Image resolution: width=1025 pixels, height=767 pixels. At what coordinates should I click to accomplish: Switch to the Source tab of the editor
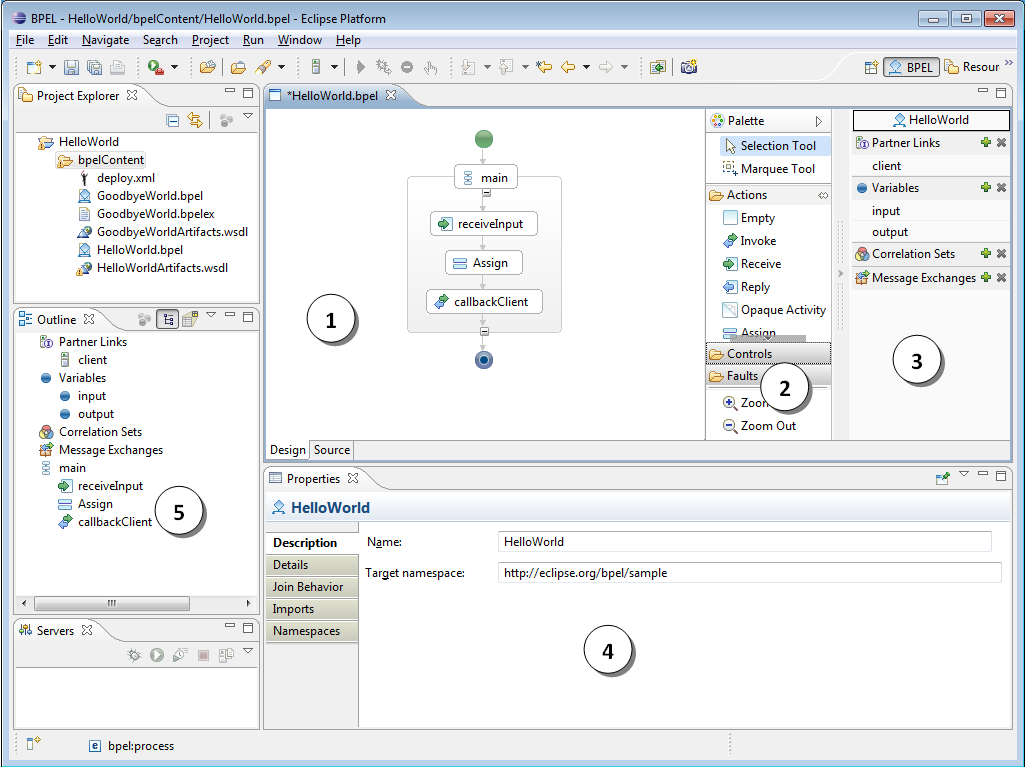click(331, 449)
